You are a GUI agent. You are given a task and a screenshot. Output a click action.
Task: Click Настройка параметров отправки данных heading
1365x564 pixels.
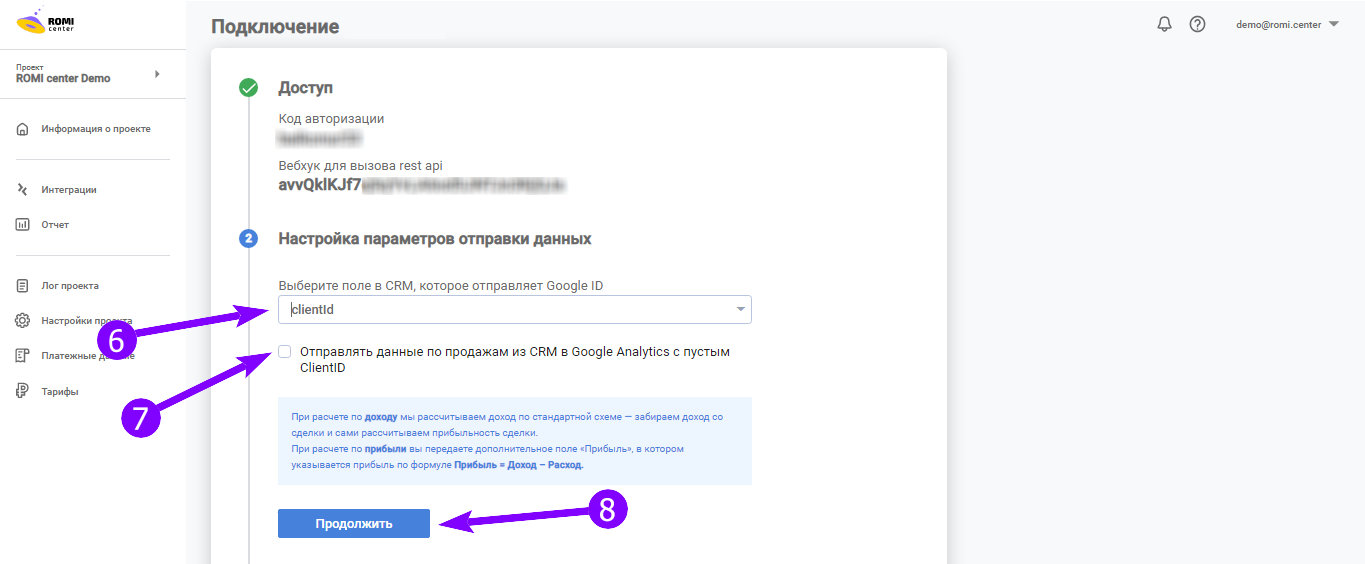click(435, 239)
